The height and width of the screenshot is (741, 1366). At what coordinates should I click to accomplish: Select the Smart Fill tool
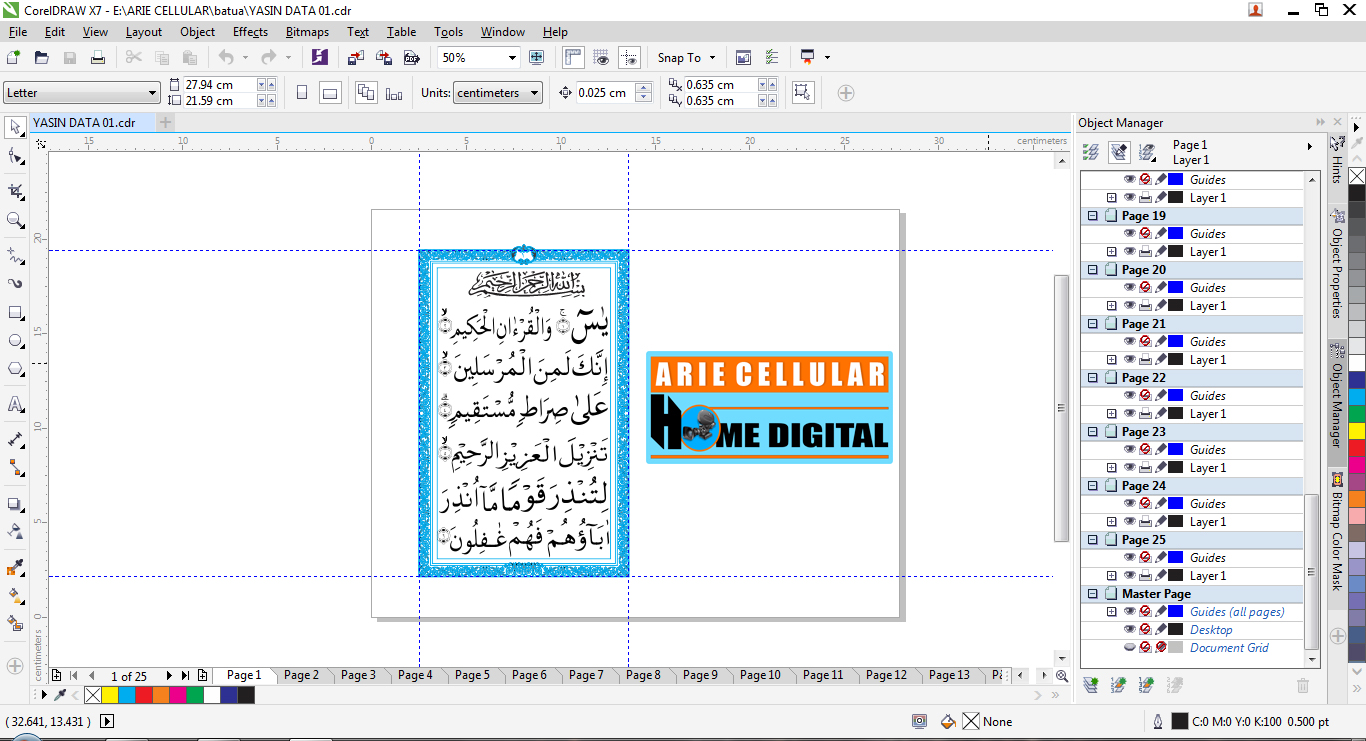tap(15, 623)
